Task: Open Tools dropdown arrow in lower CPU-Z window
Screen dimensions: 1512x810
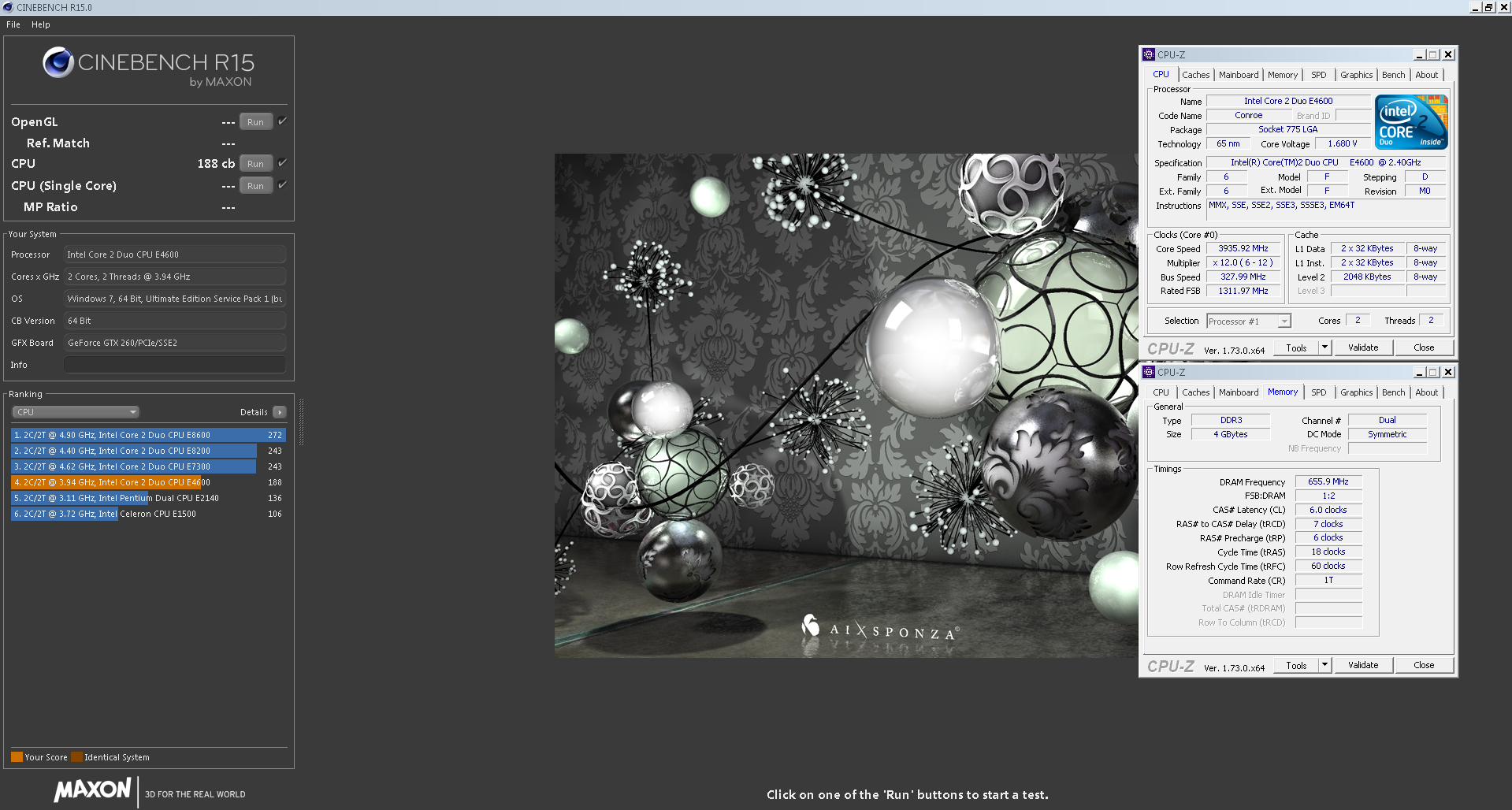Action: tap(1324, 665)
